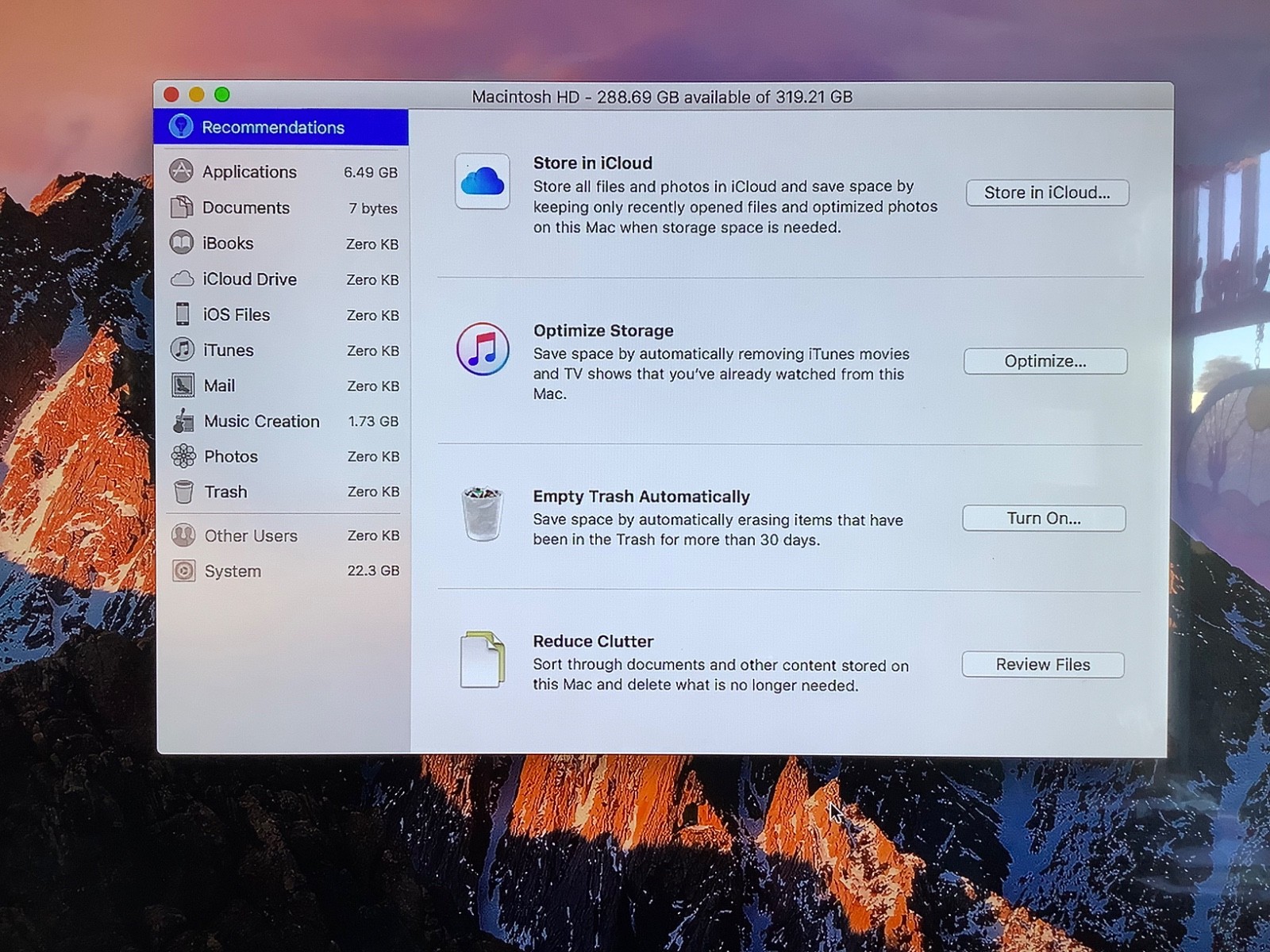Click the Recommendations lightbulb icon
Image resolution: width=1270 pixels, height=952 pixels.
point(181,126)
